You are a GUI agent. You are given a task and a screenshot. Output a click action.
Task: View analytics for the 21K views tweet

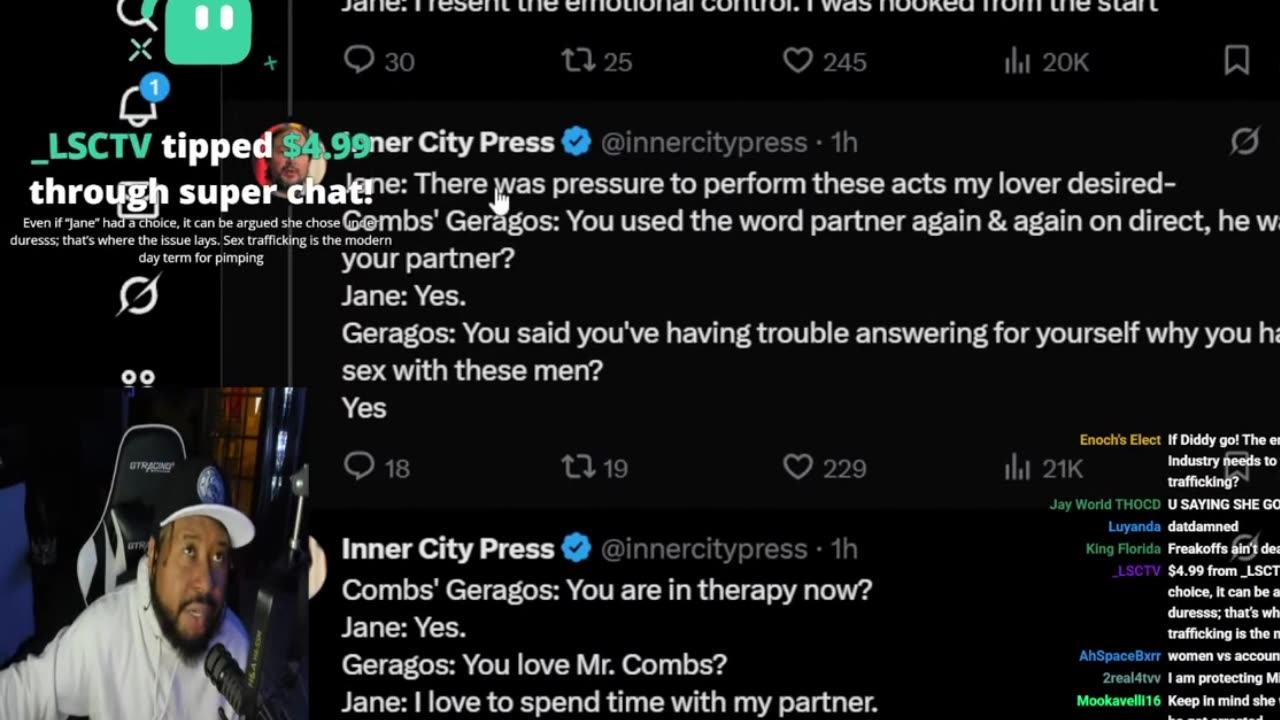(x=1017, y=467)
